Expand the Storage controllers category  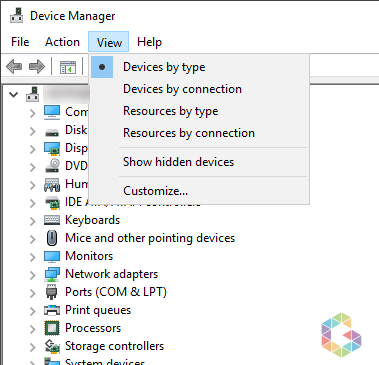pyautogui.click(x=32, y=347)
